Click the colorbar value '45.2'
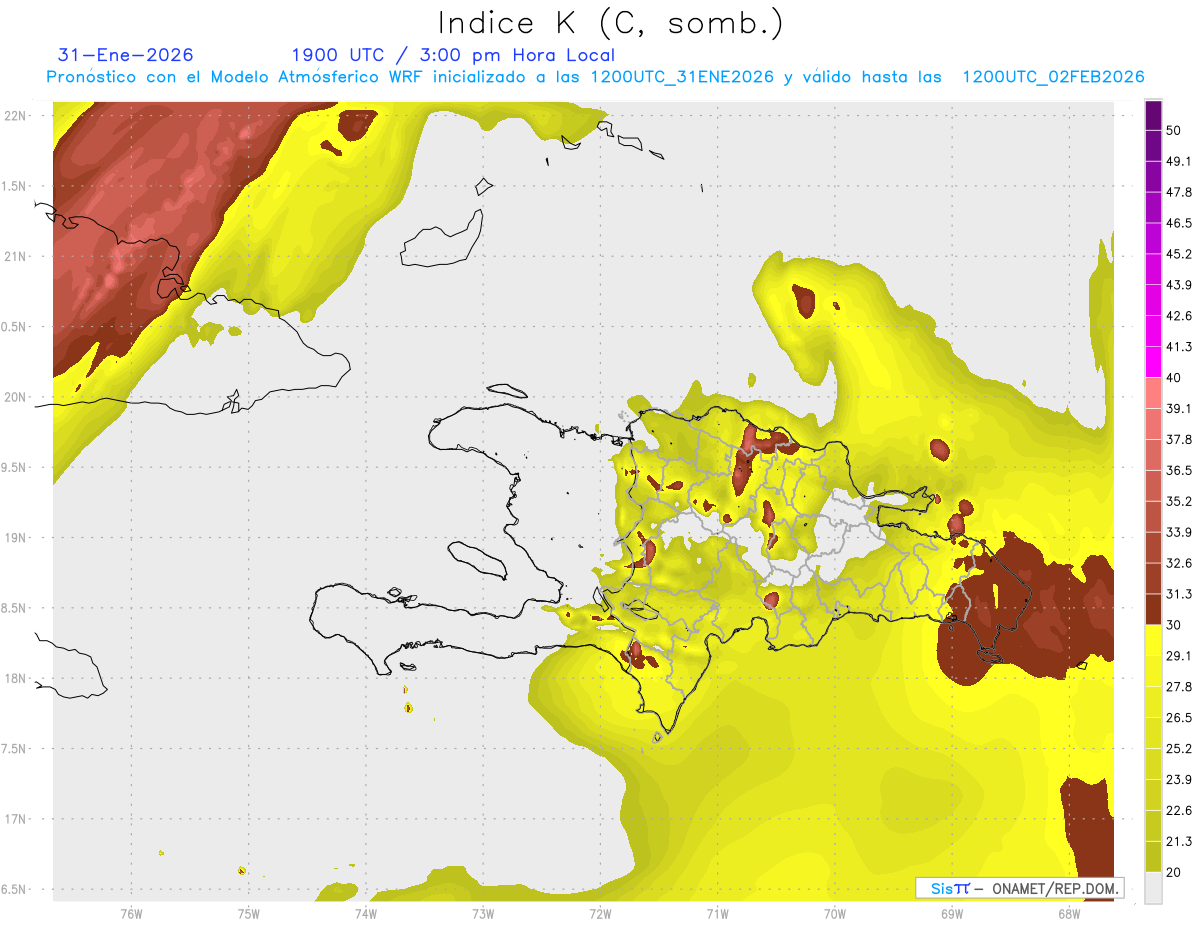 click(x=1179, y=254)
